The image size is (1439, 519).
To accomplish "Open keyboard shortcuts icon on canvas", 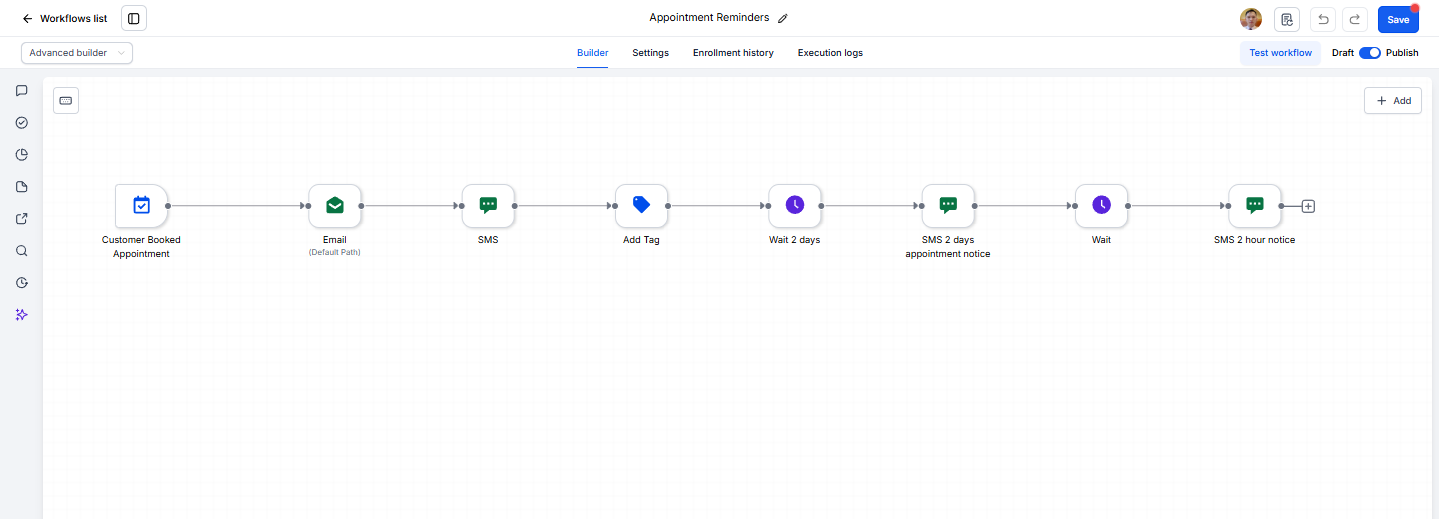I will 66,100.
